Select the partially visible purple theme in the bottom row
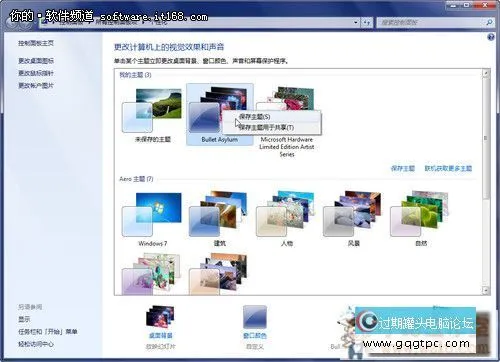 (152, 275)
